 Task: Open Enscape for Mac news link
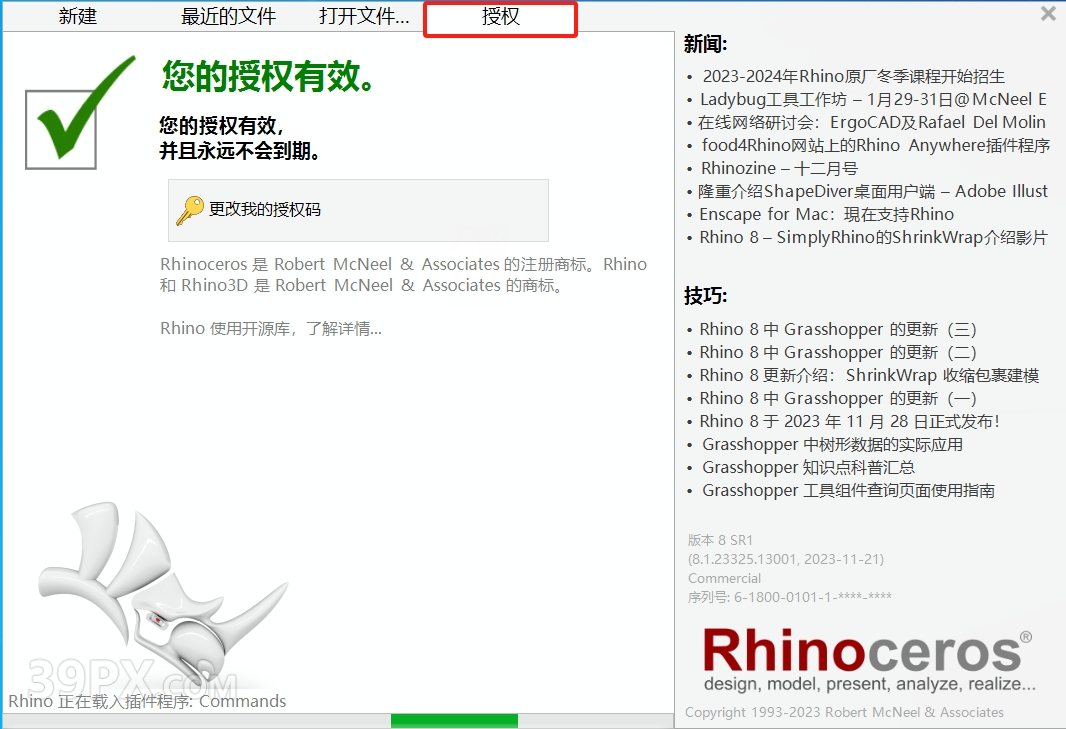[827, 215]
